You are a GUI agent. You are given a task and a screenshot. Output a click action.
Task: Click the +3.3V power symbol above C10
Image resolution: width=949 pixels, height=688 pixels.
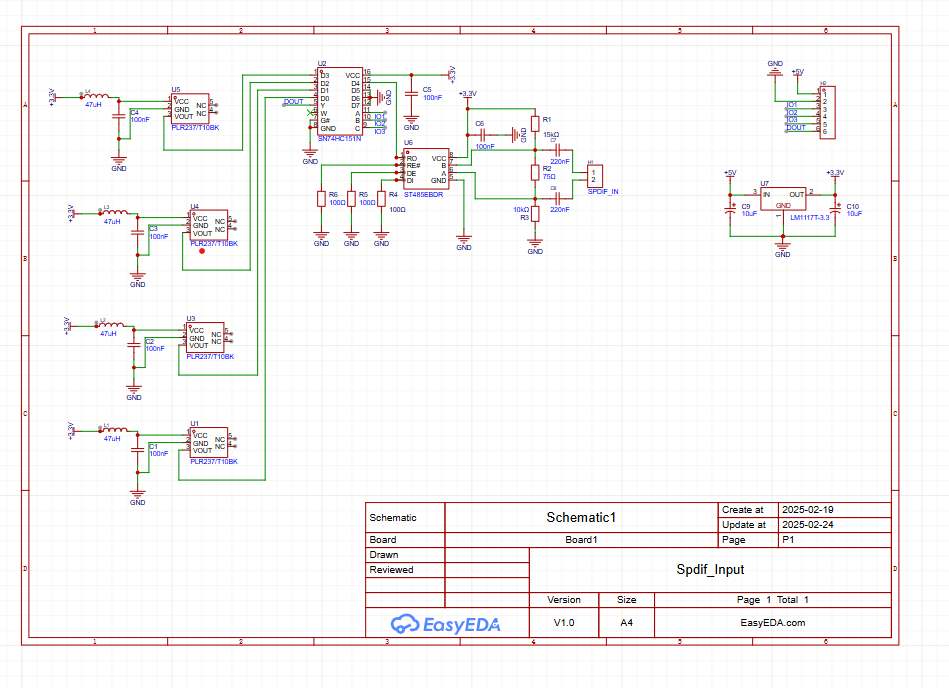pos(835,174)
